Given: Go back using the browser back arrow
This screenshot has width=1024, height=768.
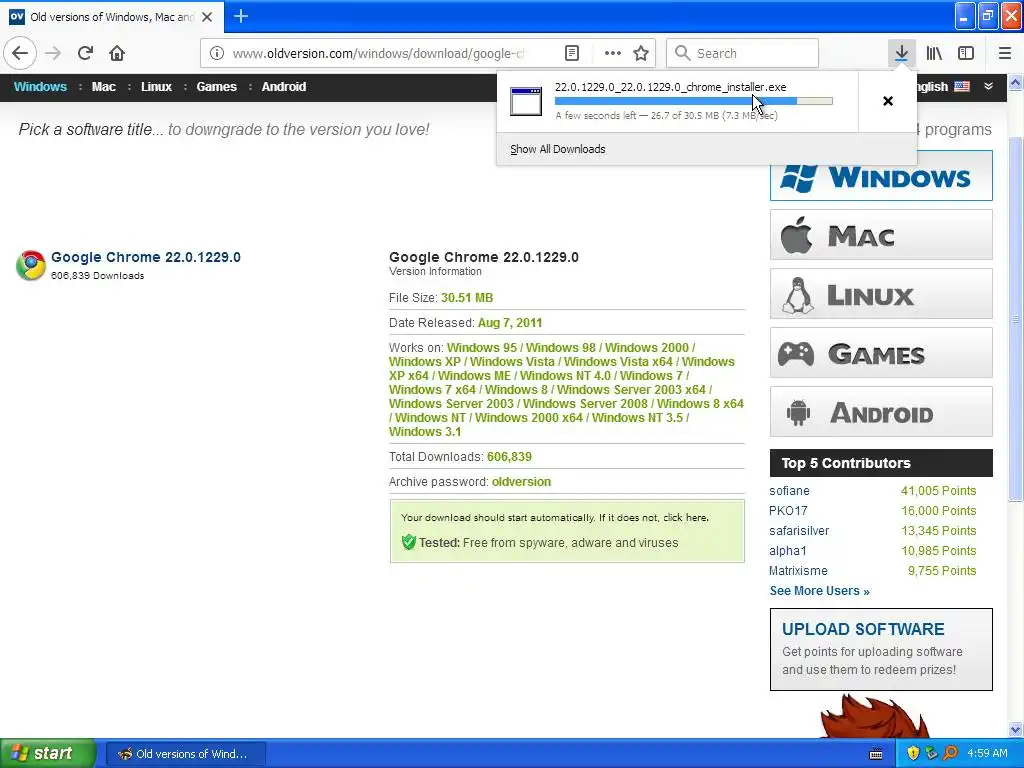Looking at the screenshot, I should (20, 53).
